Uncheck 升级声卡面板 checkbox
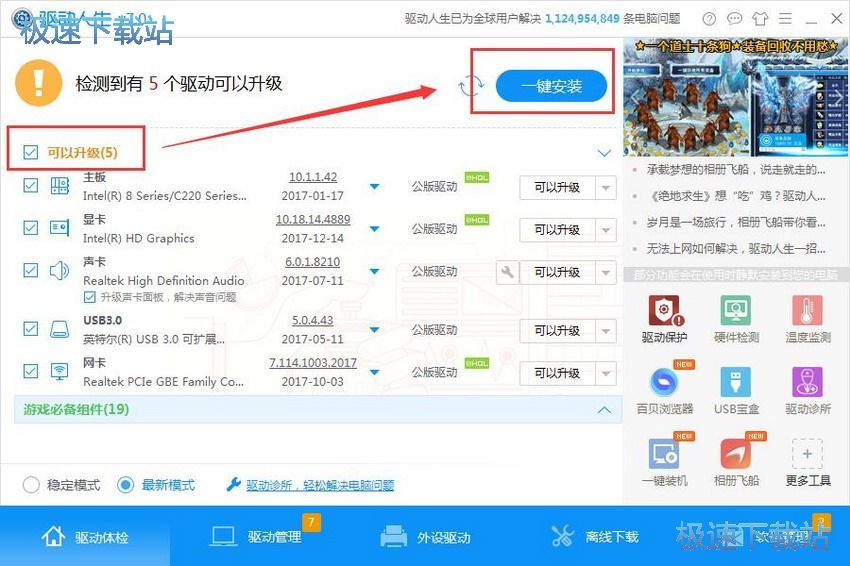 pyautogui.click(x=90, y=297)
